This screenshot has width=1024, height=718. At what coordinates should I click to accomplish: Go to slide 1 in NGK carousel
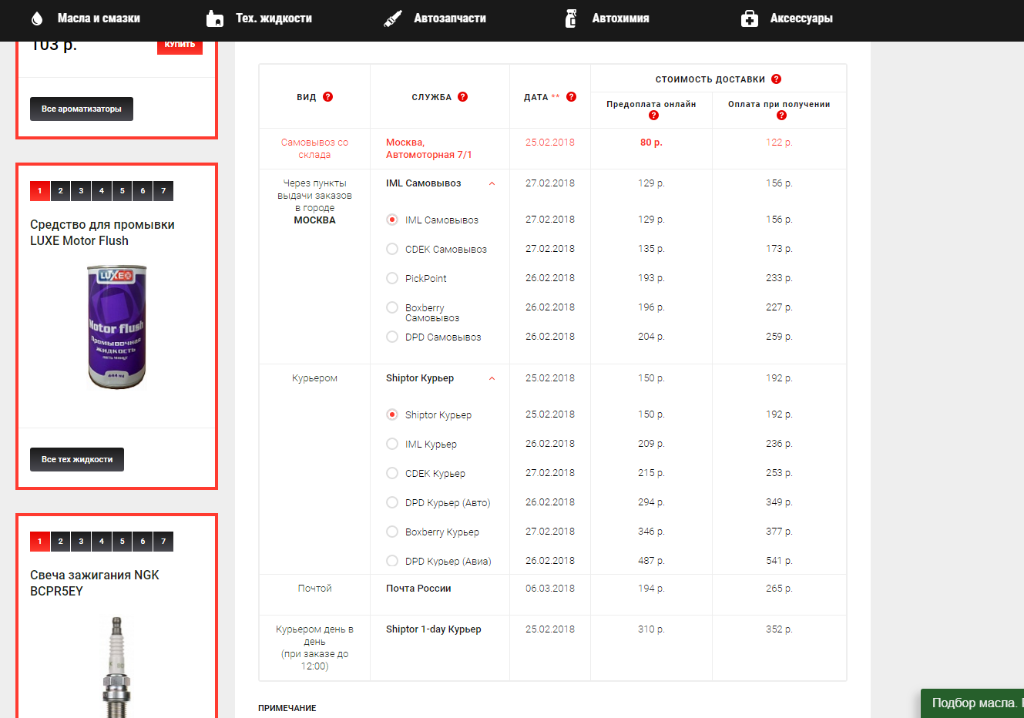(40, 541)
